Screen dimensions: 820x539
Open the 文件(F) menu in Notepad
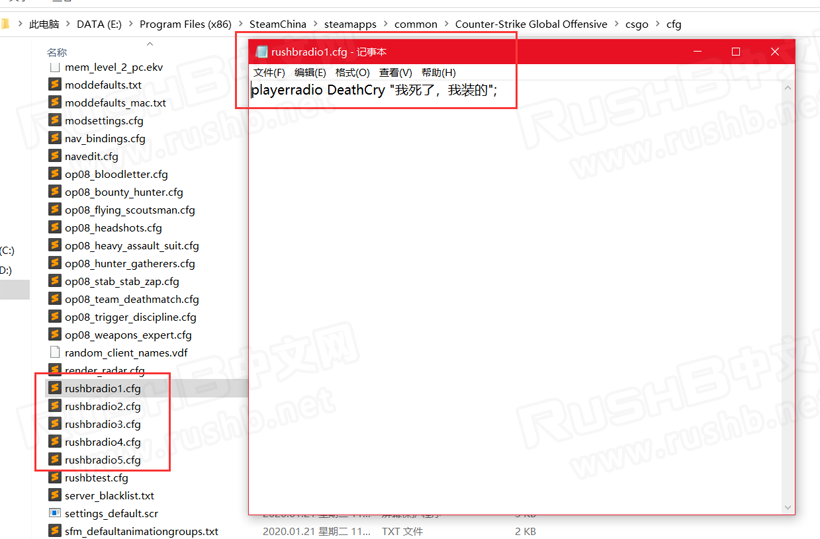tap(269, 73)
